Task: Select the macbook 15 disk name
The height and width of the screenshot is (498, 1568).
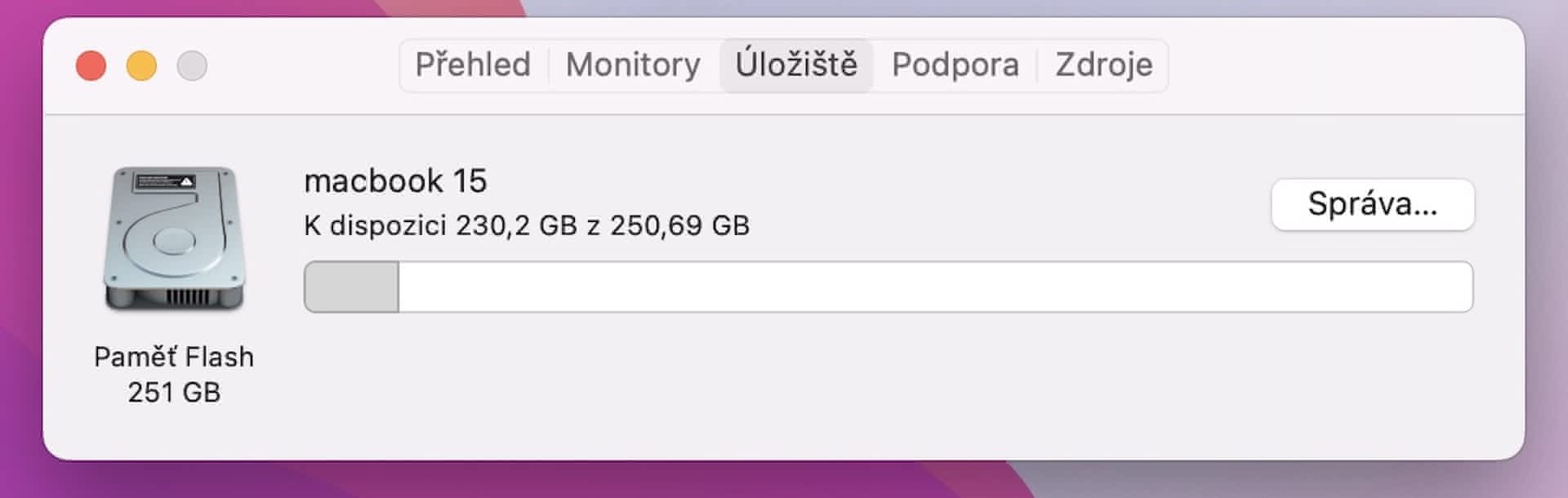Action: tap(395, 180)
